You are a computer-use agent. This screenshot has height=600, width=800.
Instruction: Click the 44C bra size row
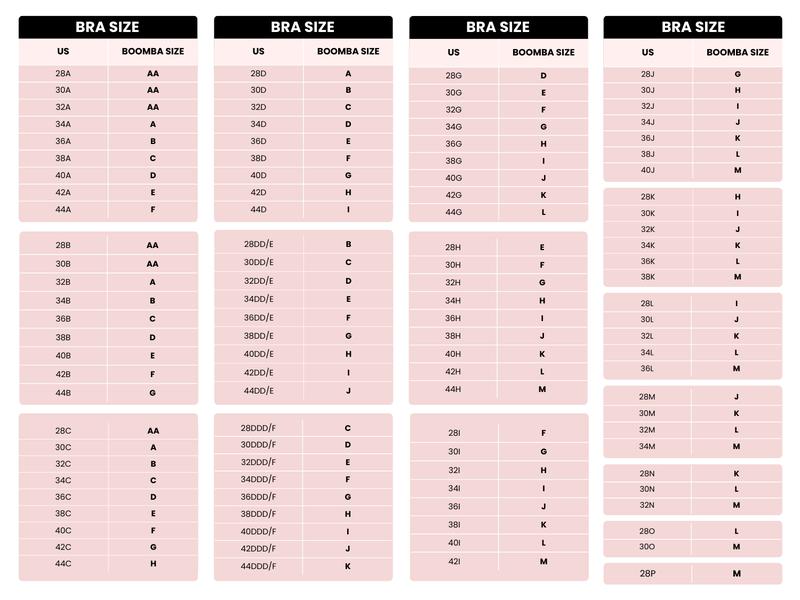click(x=108, y=564)
